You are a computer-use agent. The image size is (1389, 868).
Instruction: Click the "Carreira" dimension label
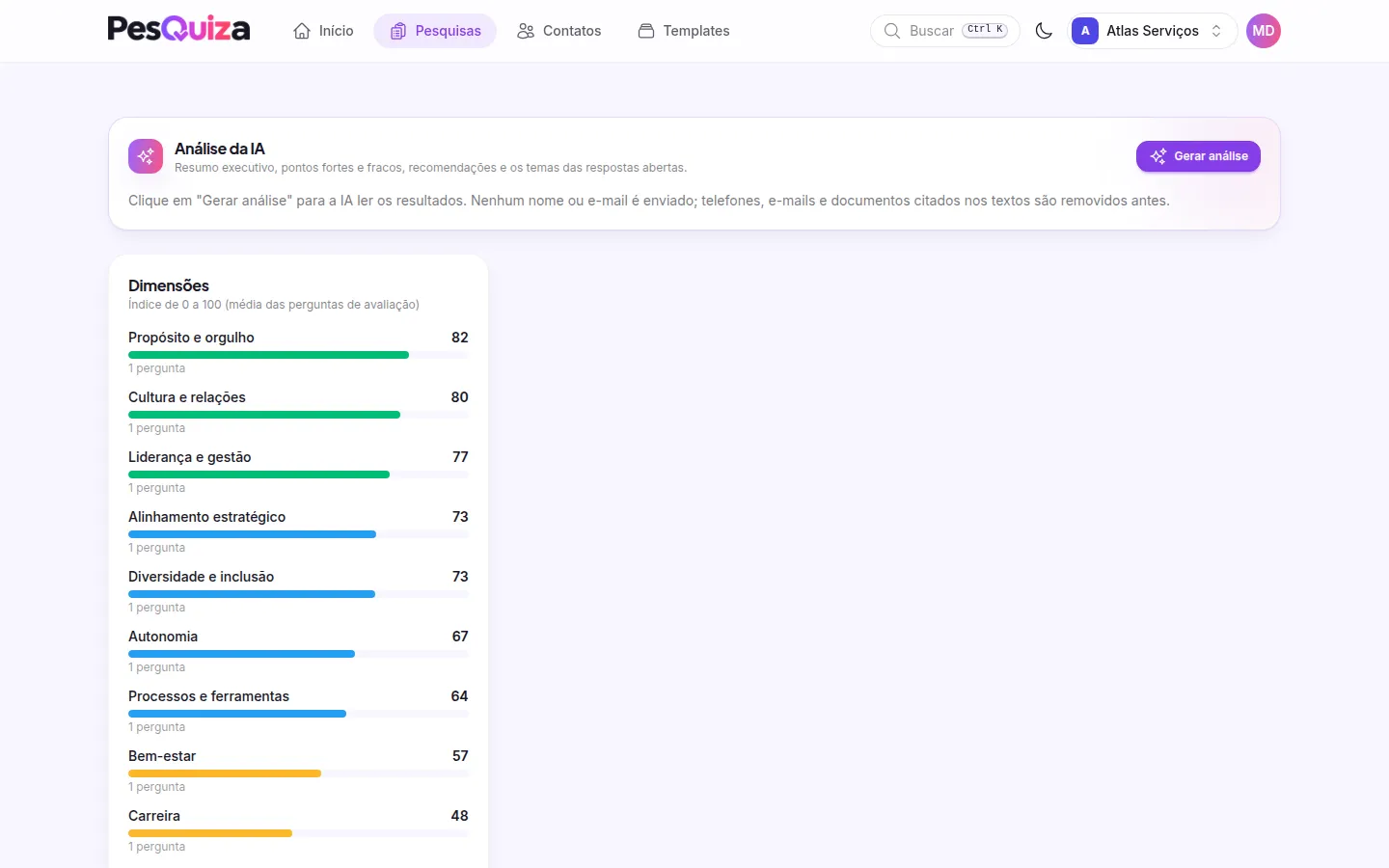[x=154, y=816]
